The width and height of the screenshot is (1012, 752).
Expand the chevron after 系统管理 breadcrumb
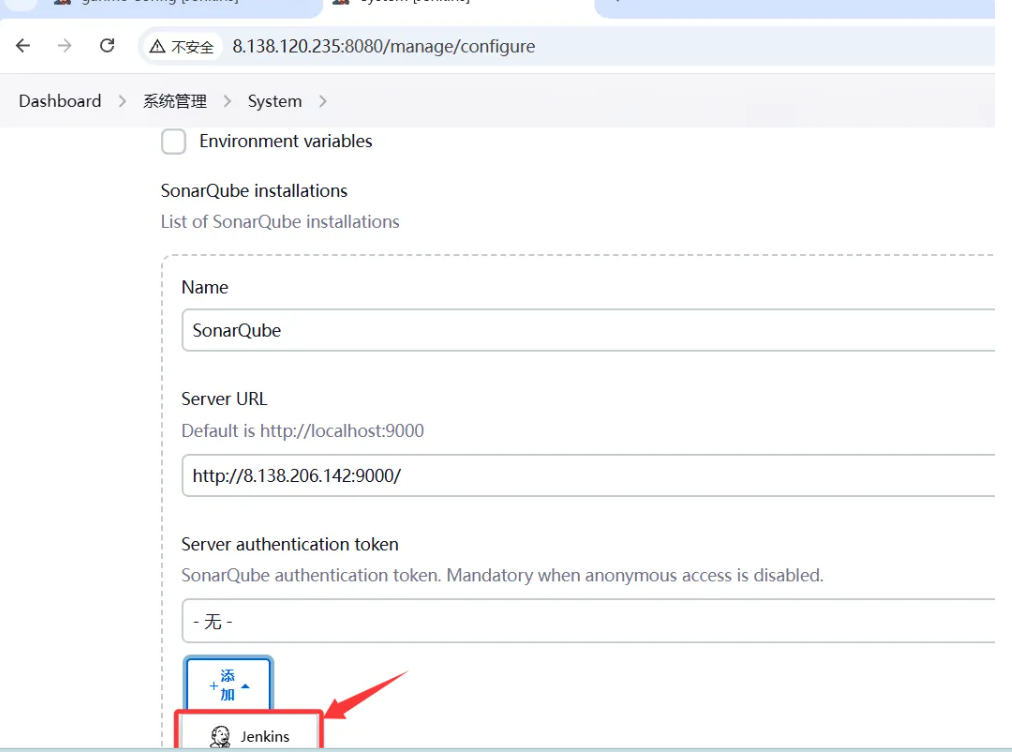(x=227, y=101)
